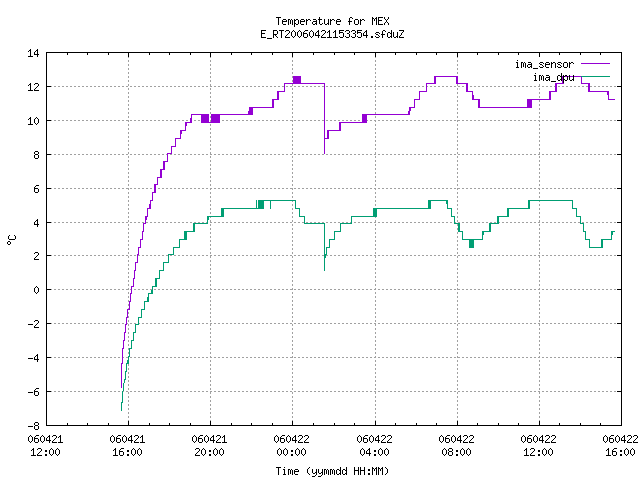
Task: Select the y-axis tick label '10'
Action: click(33, 121)
